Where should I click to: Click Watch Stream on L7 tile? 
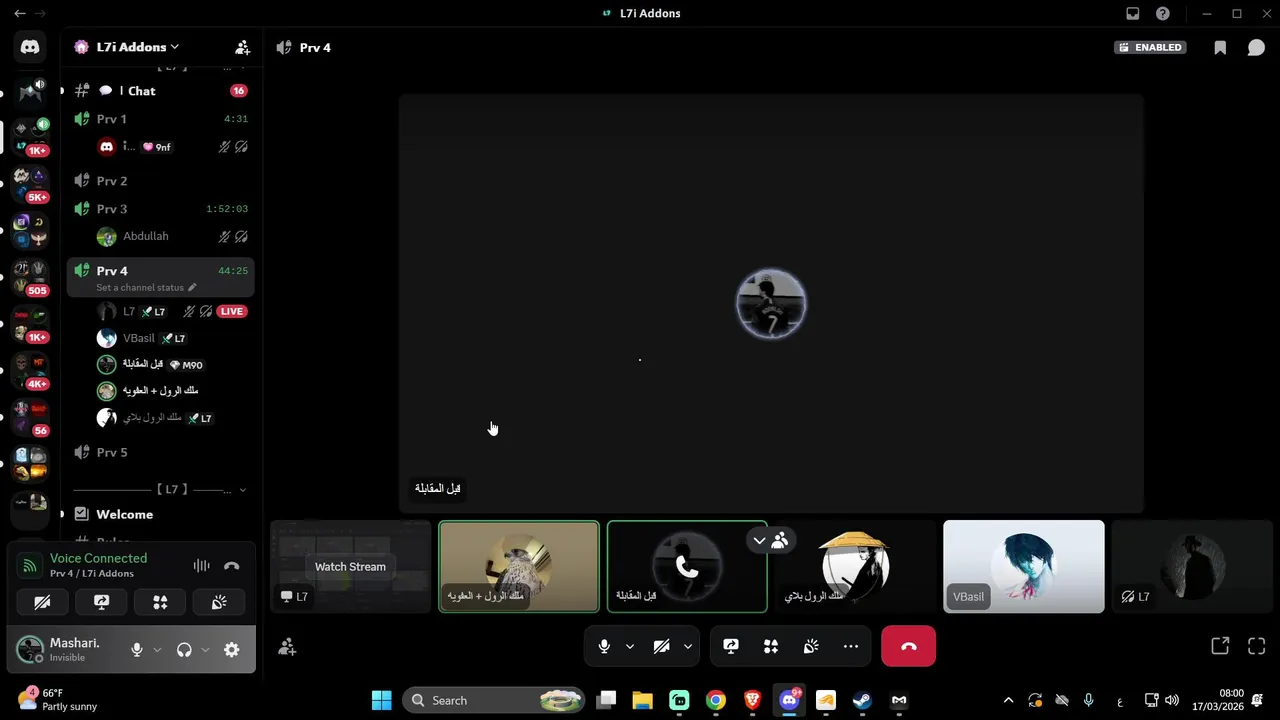[350, 567]
